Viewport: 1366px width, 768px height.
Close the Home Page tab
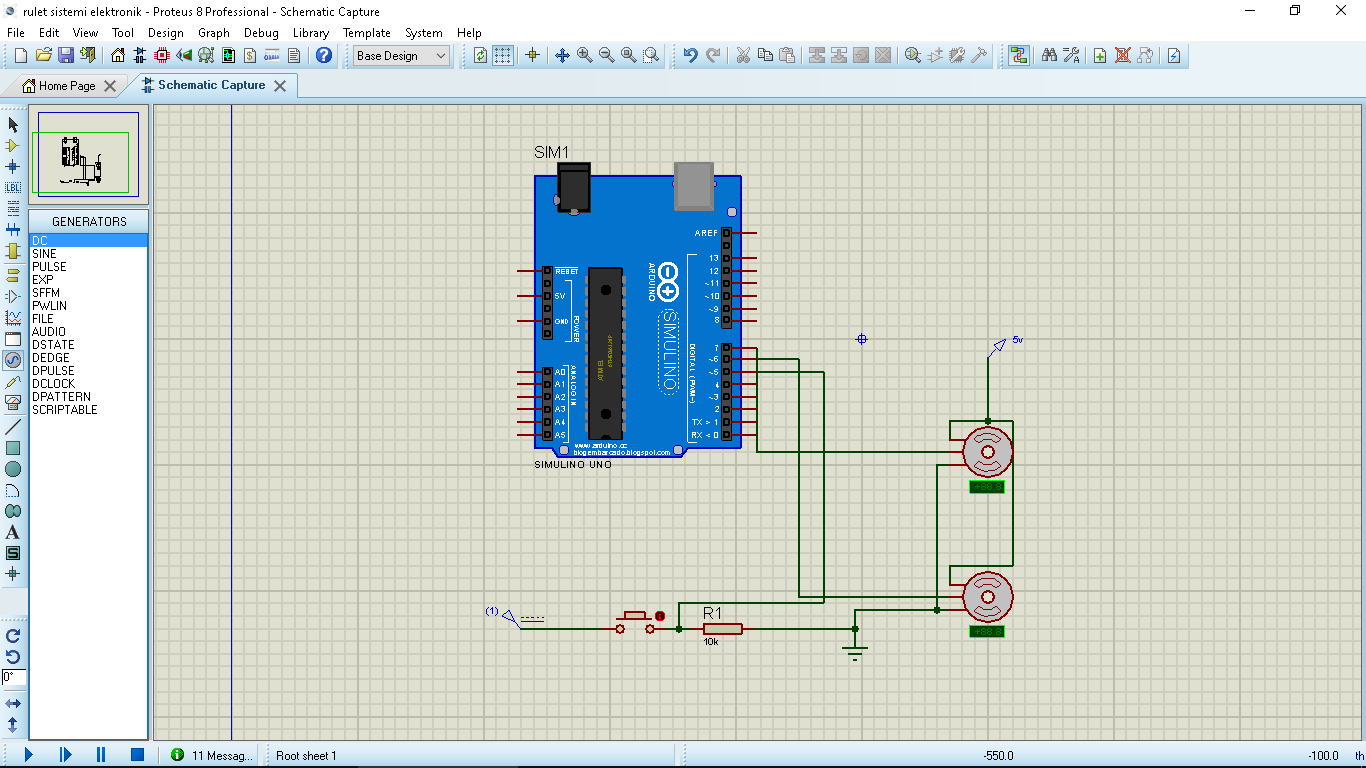110,86
